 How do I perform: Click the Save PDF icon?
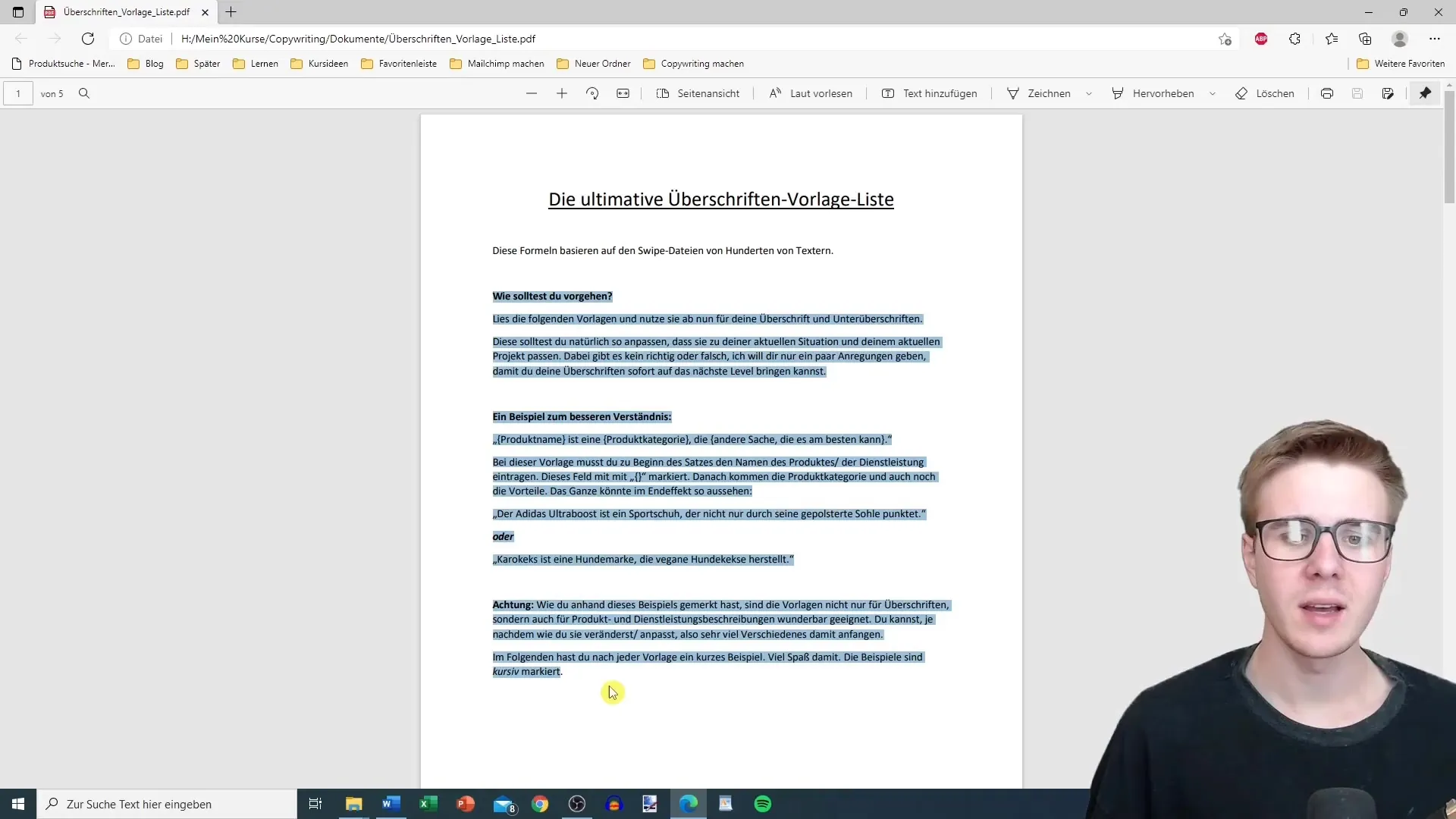point(1357,93)
